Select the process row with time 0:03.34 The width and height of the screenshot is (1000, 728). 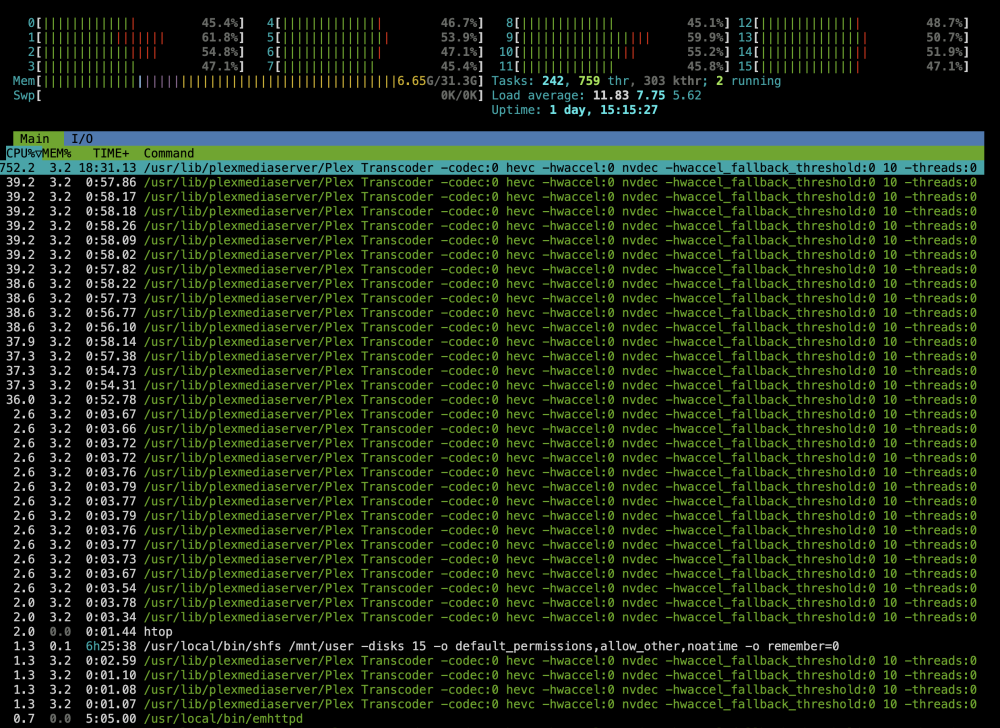click(492, 617)
